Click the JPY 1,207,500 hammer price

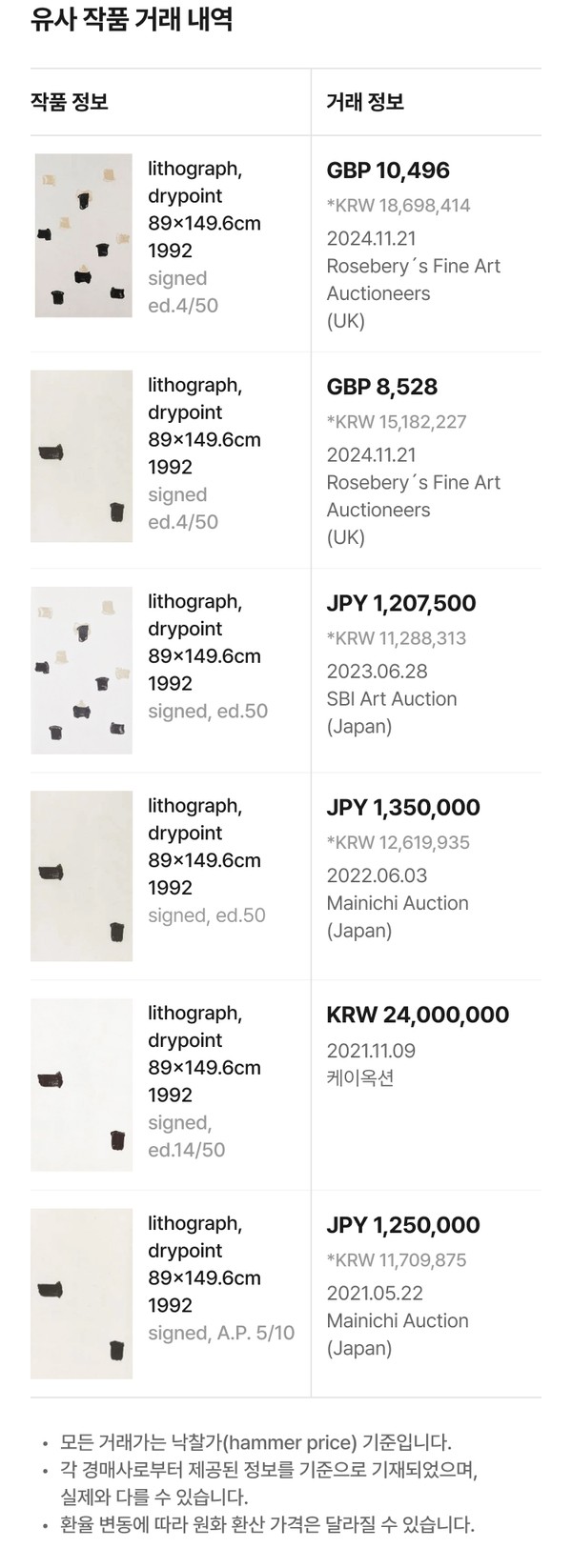click(401, 603)
